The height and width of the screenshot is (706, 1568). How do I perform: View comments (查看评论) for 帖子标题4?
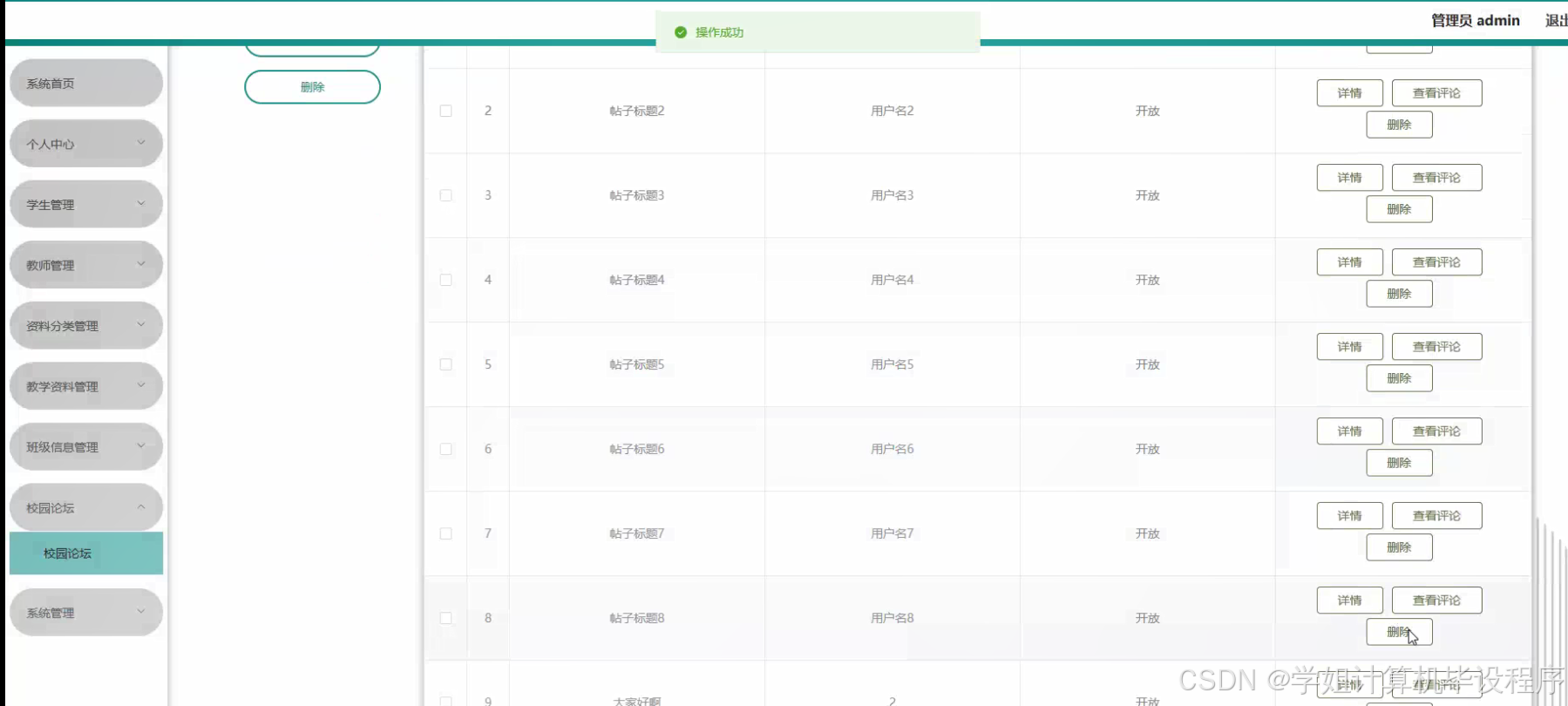1436,262
